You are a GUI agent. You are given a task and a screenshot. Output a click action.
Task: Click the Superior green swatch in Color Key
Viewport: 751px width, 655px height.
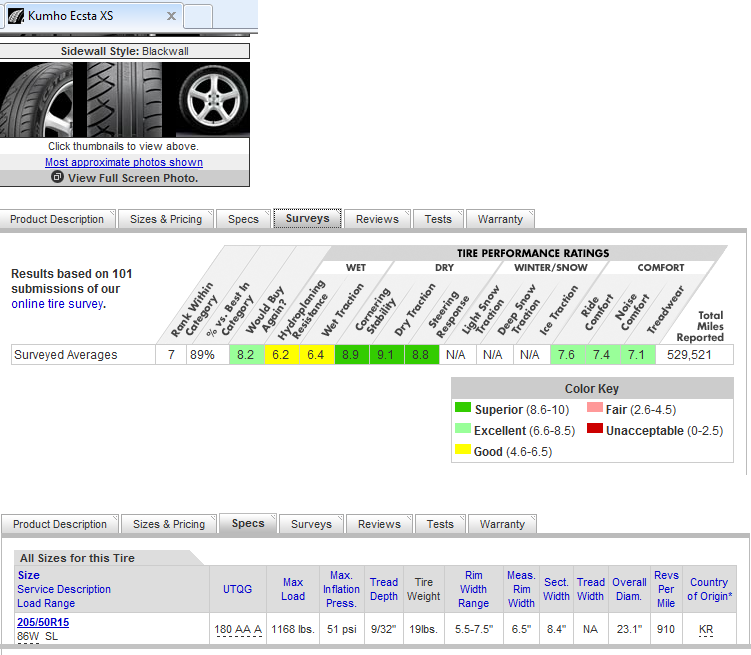(x=462, y=408)
